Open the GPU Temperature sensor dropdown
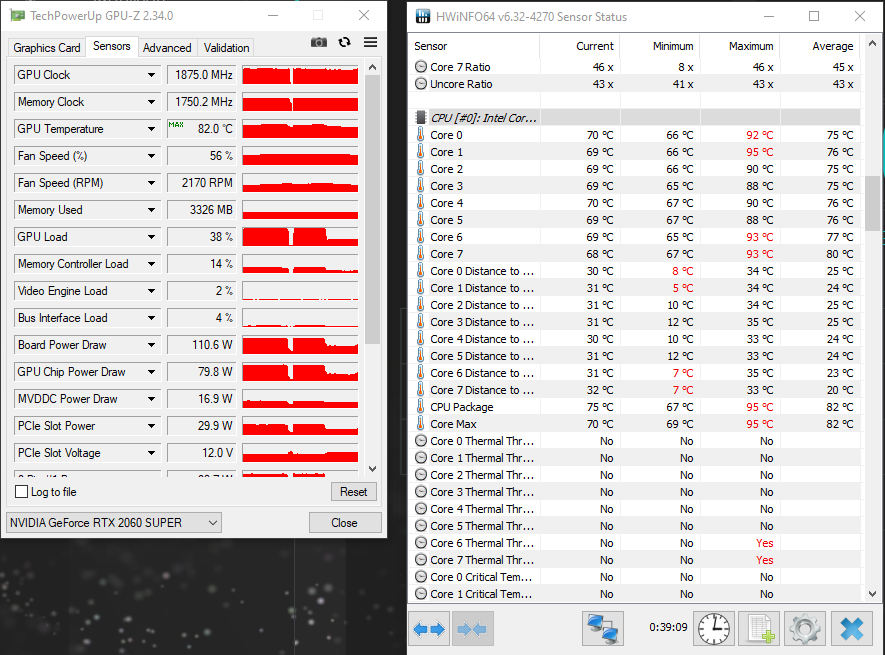 [151, 129]
